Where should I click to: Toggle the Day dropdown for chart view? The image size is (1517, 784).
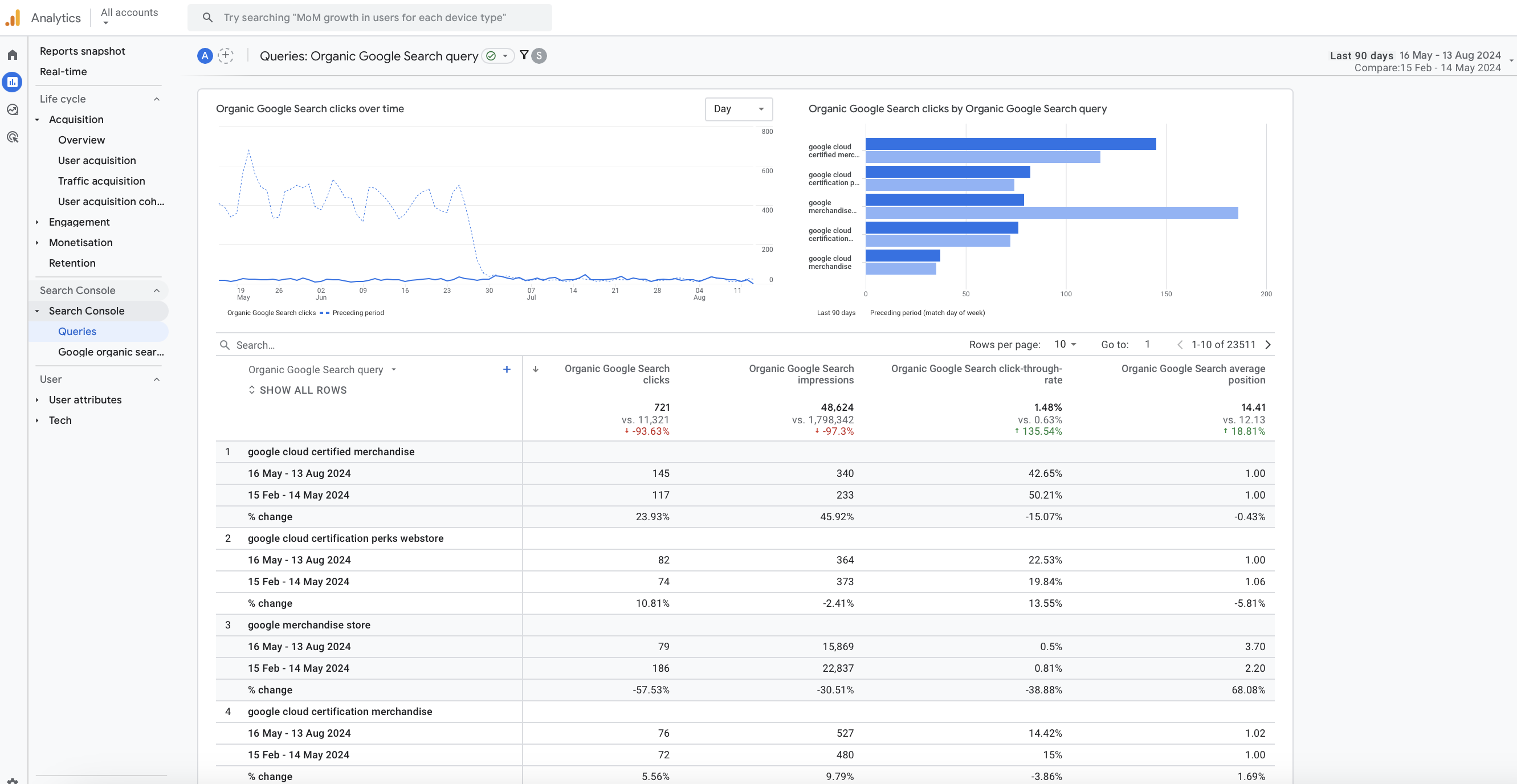tap(738, 109)
